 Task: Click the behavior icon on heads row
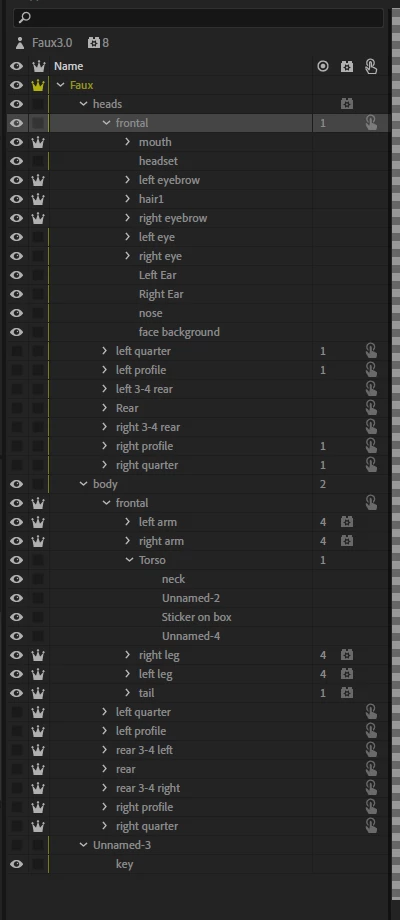pyautogui.click(x=347, y=104)
